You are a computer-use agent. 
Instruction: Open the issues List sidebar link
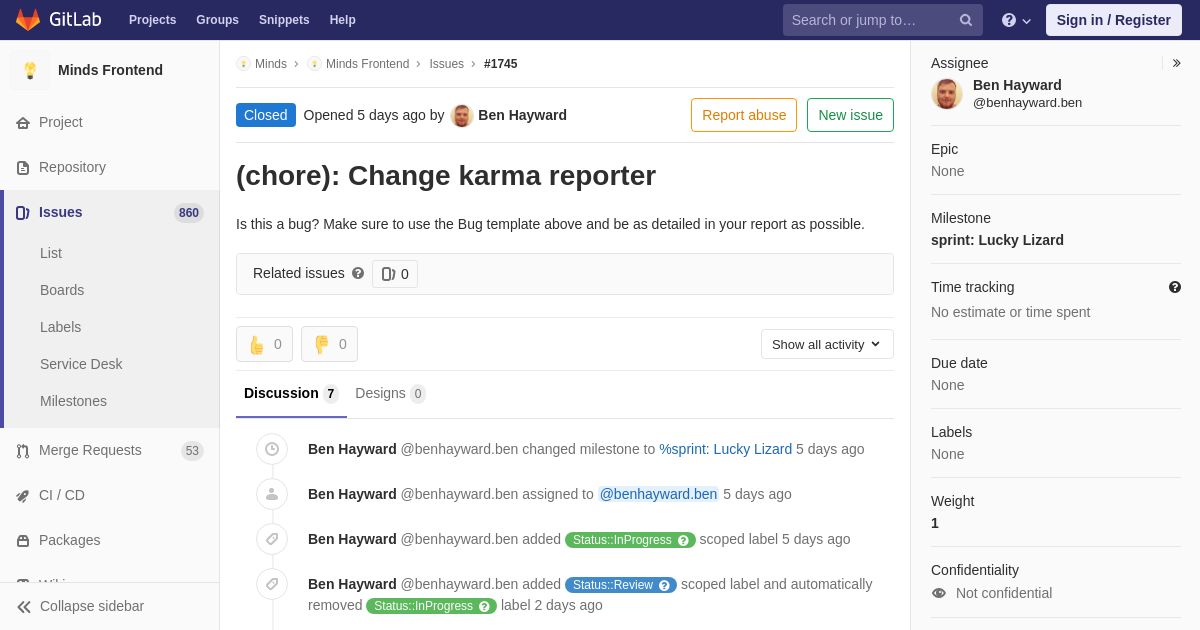click(x=51, y=253)
